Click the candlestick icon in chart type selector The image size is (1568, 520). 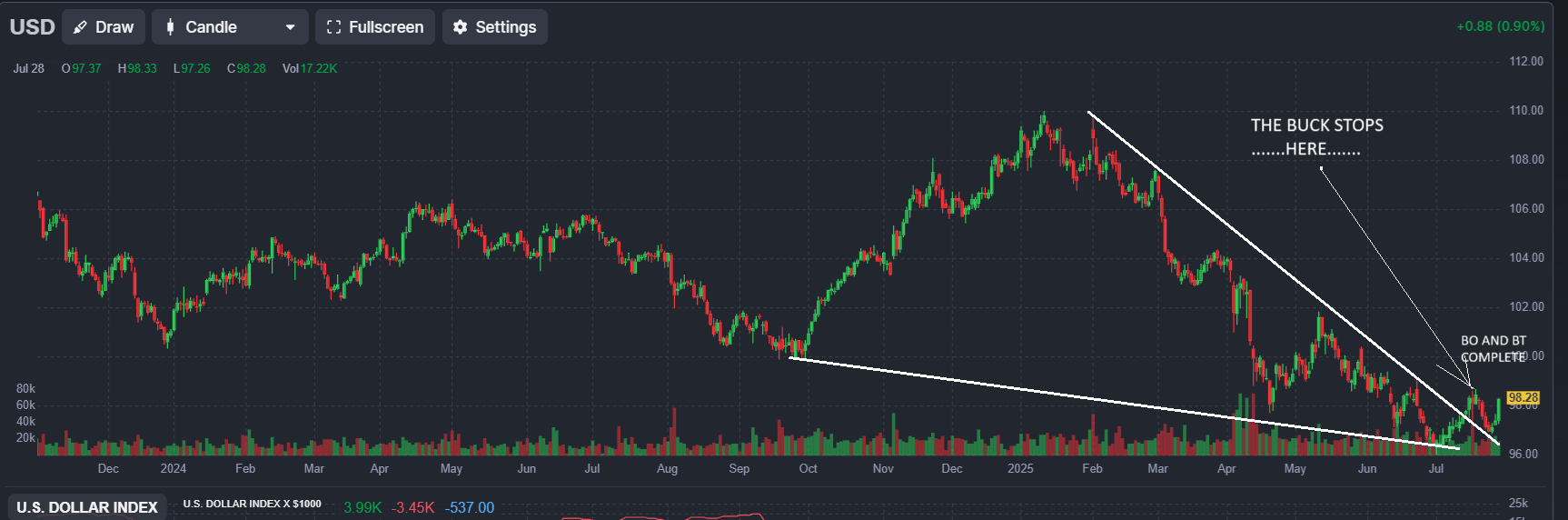(170, 27)
